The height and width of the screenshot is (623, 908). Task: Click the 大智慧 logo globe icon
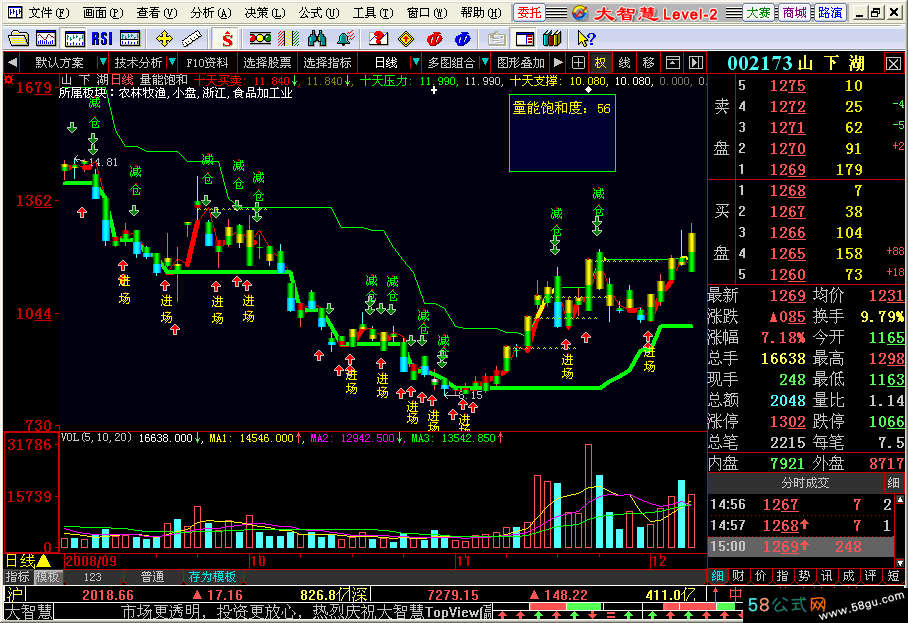pyautogui.click(x=580, y=13)
